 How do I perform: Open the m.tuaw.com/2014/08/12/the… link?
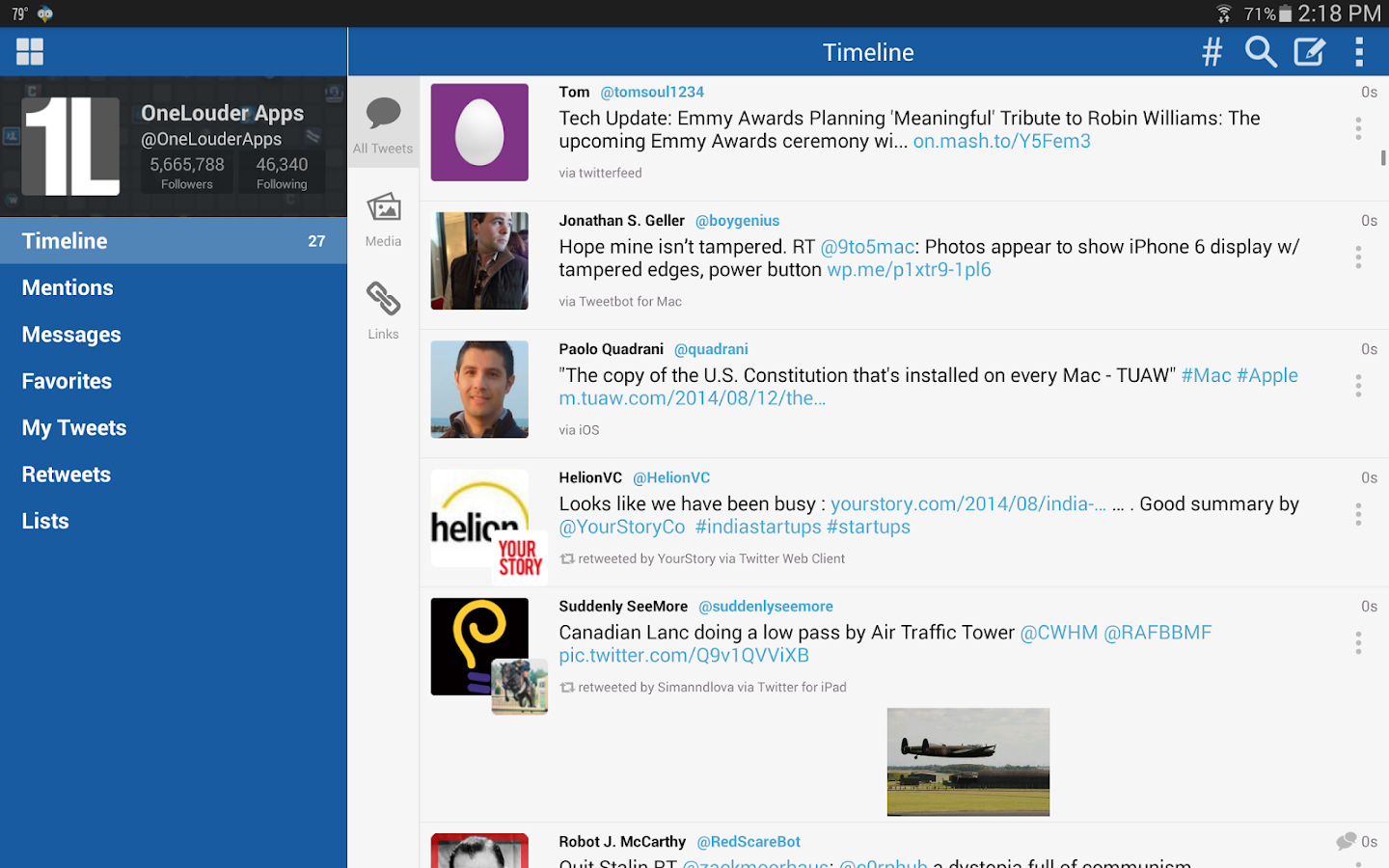tap(693, 398)
